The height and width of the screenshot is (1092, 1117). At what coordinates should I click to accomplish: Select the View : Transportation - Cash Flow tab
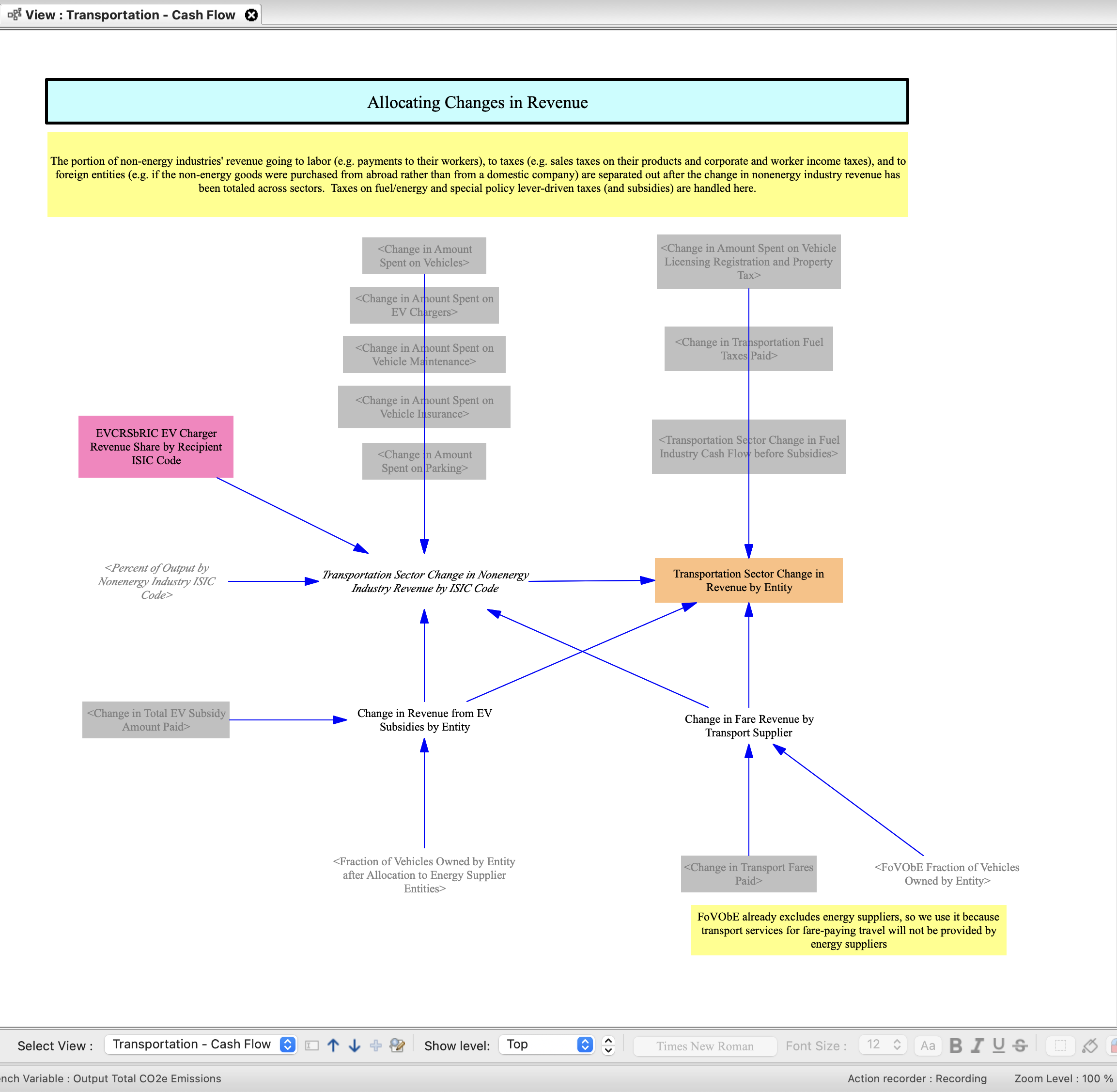(x=131, y=15)
